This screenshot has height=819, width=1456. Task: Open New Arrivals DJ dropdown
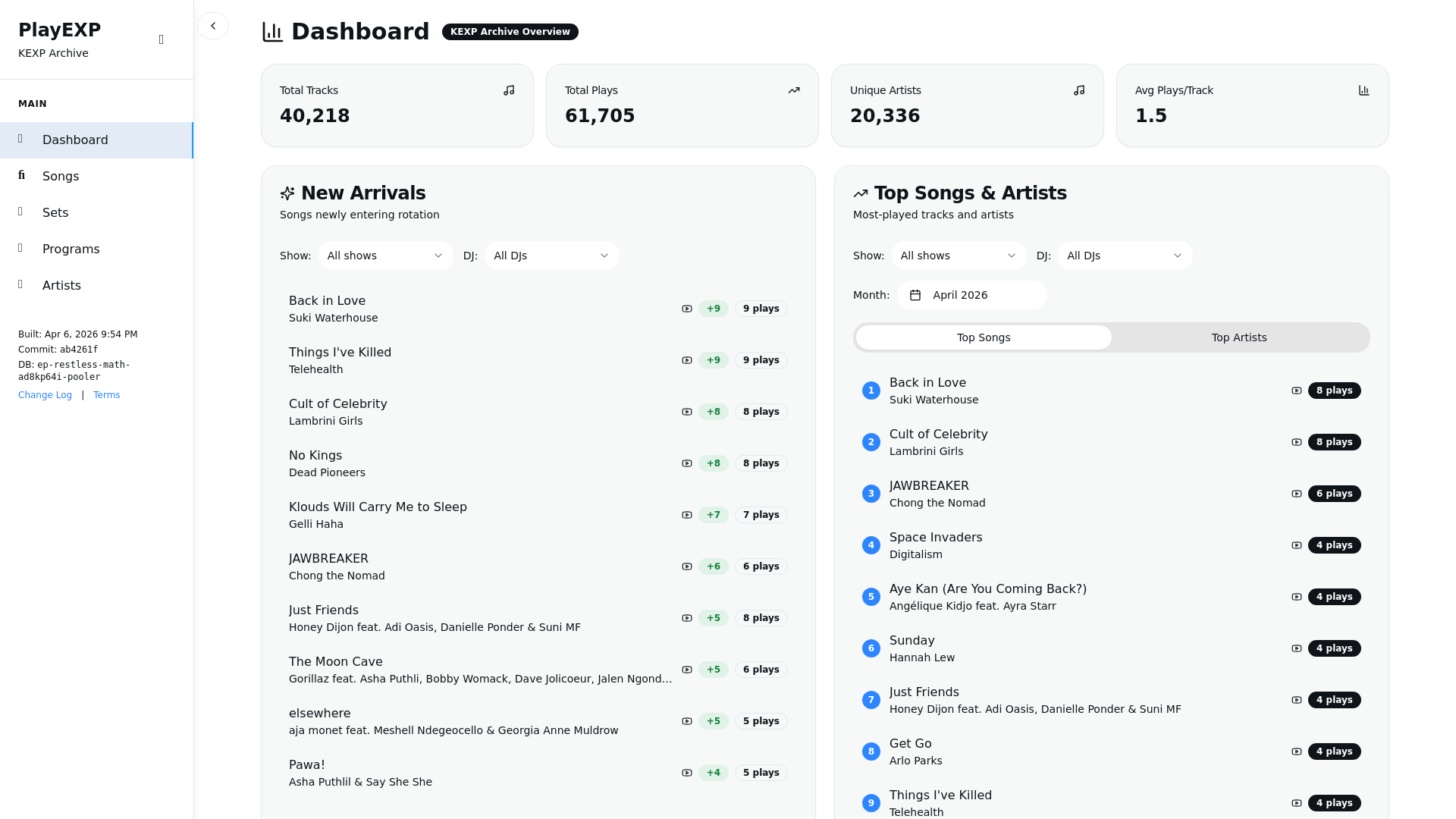[551, 256]
